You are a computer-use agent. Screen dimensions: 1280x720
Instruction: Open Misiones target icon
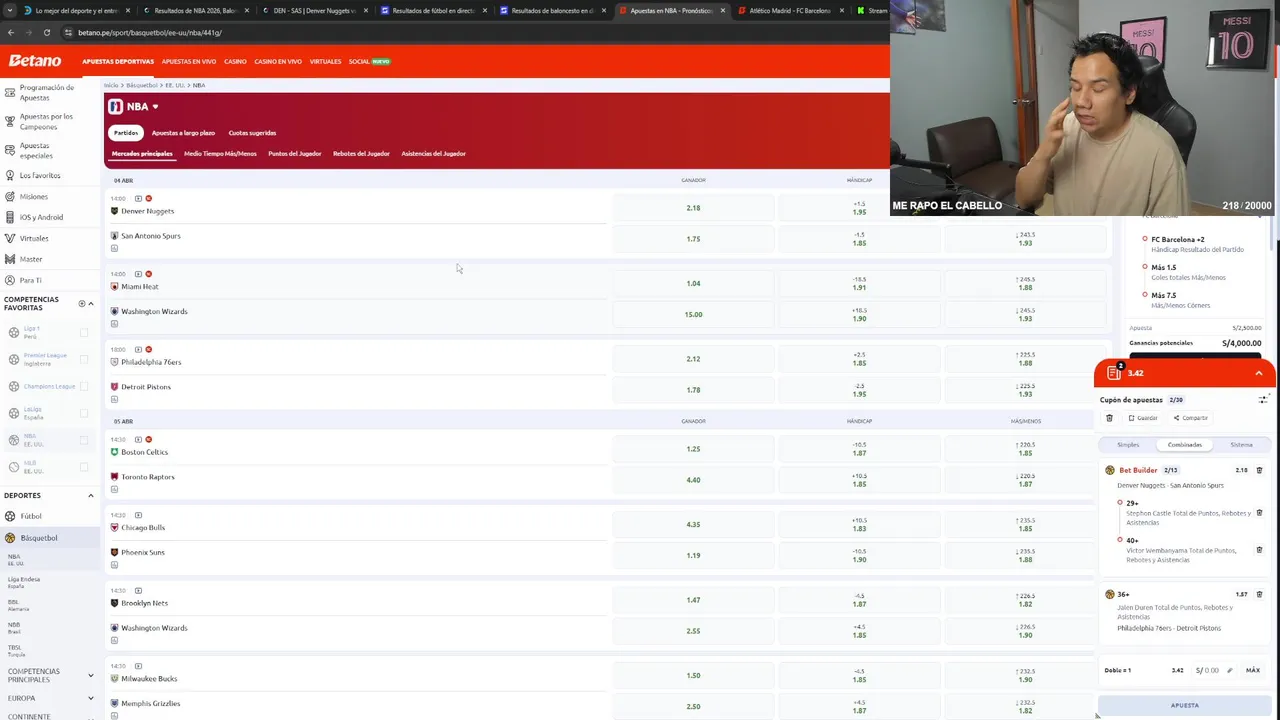tap(10, 196)
